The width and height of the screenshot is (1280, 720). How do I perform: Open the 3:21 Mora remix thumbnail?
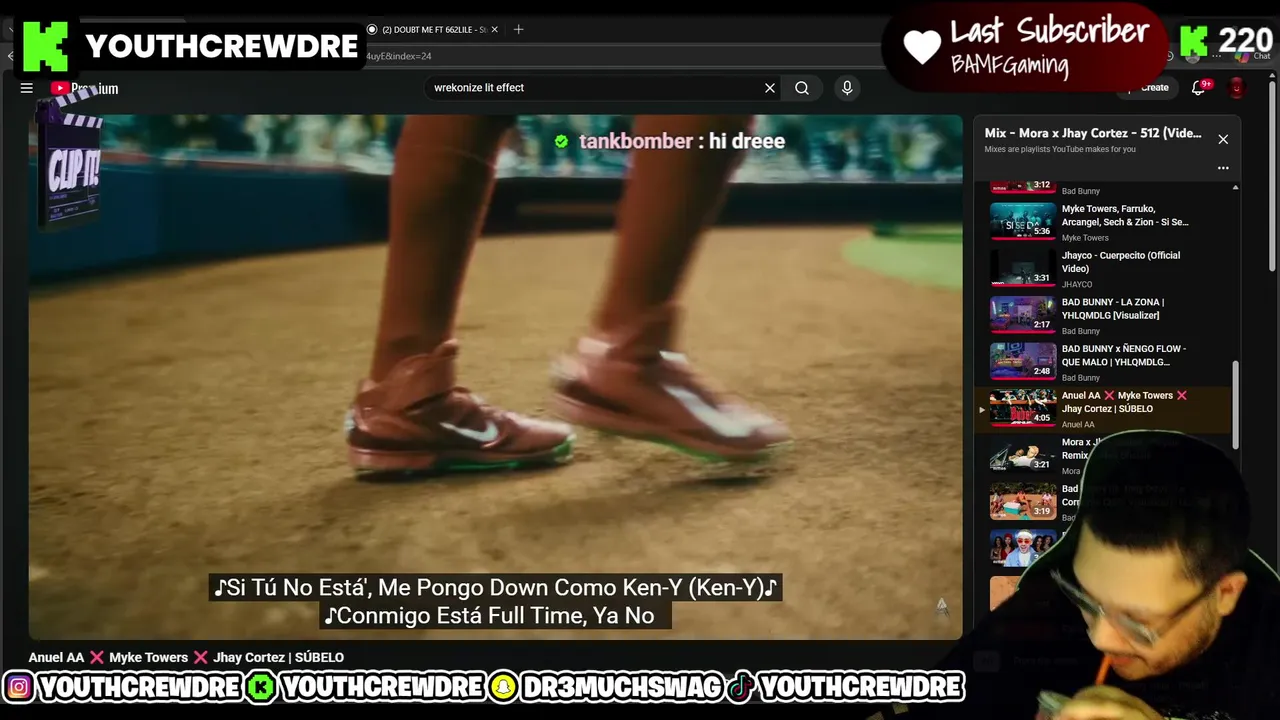click(x=1023, y=455)
